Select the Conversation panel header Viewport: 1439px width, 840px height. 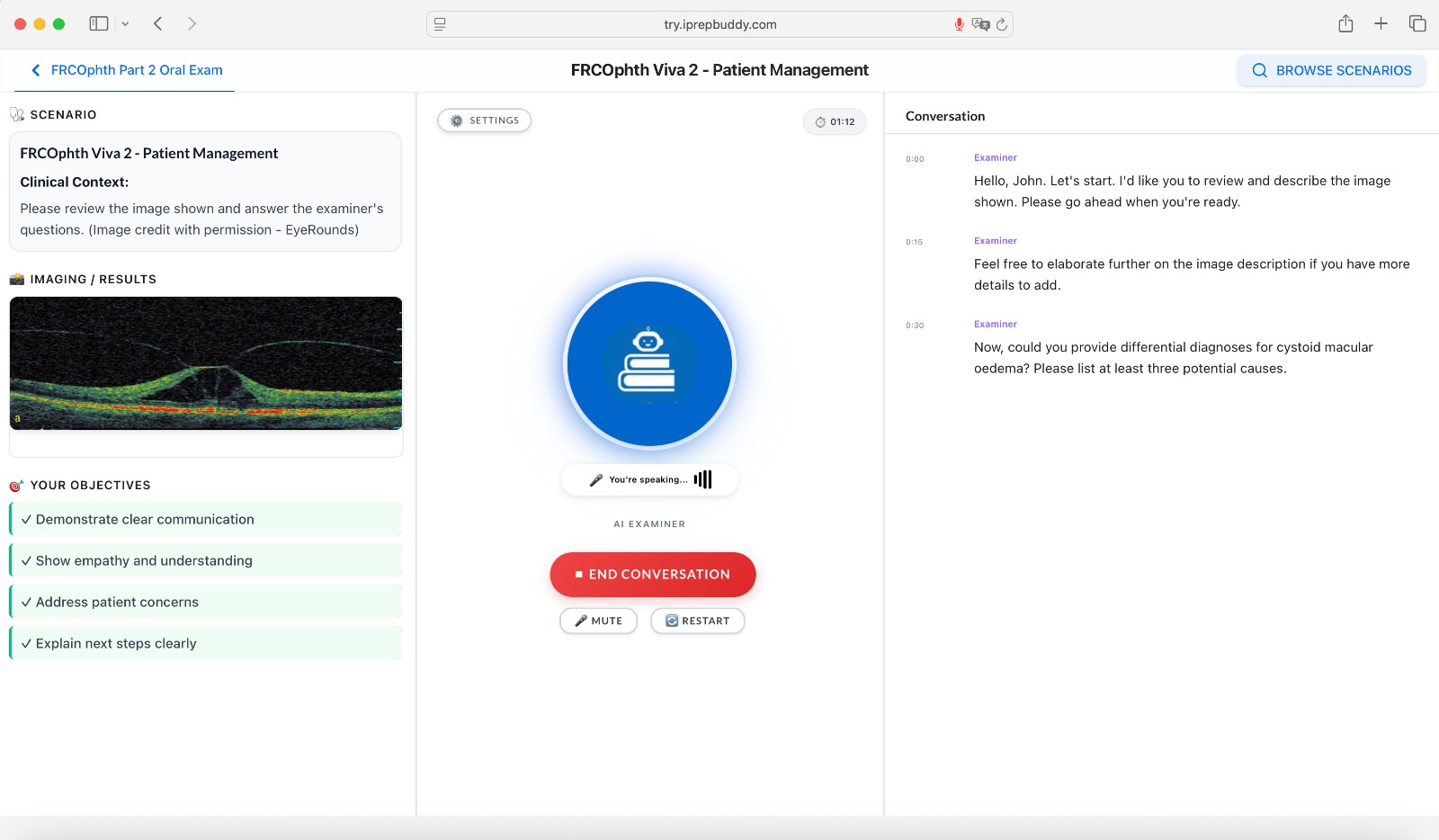tap(944, 116)
